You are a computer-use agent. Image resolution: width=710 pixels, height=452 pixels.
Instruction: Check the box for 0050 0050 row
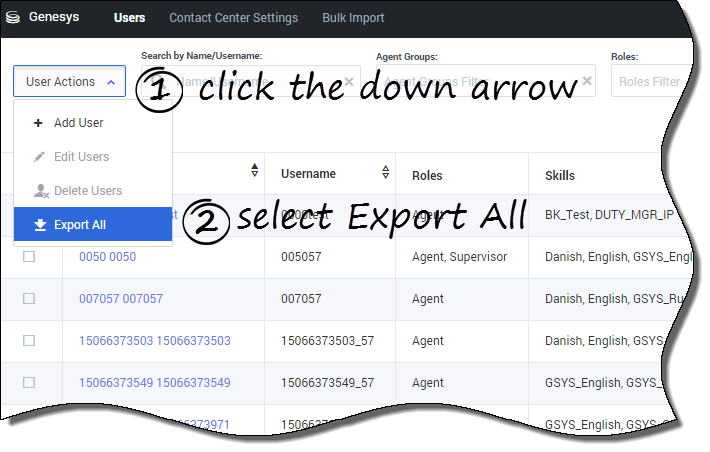[29, 257]
